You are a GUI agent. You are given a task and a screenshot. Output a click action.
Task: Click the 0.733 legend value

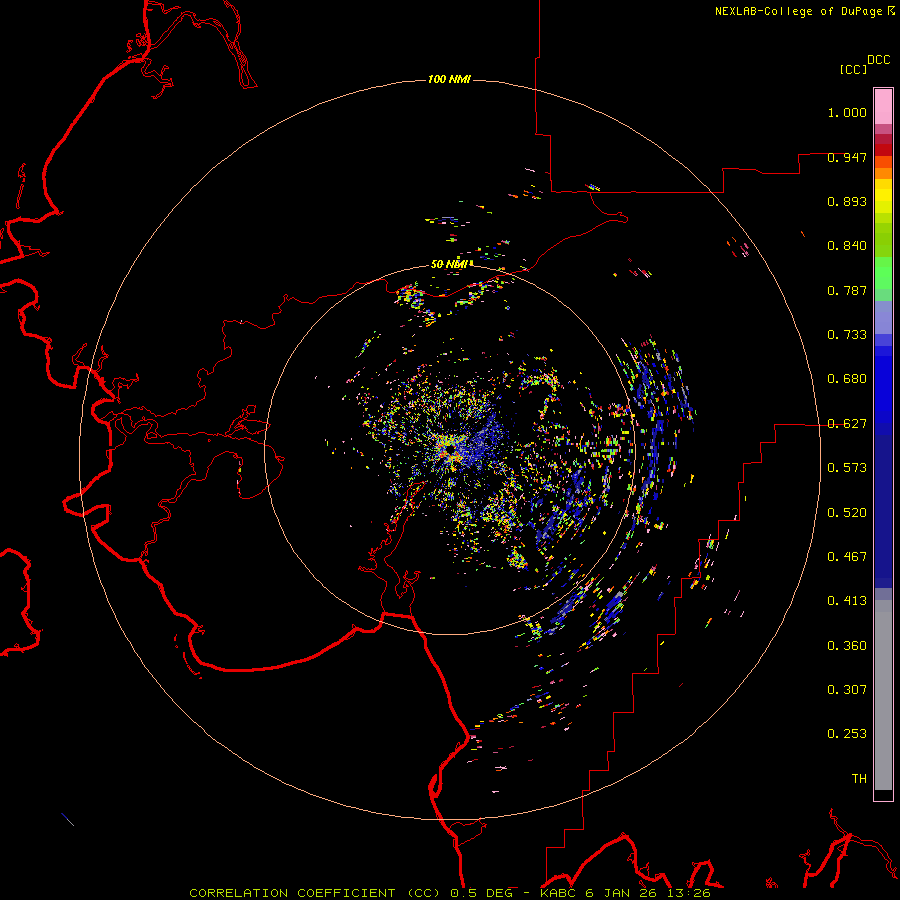coord(847,335)
